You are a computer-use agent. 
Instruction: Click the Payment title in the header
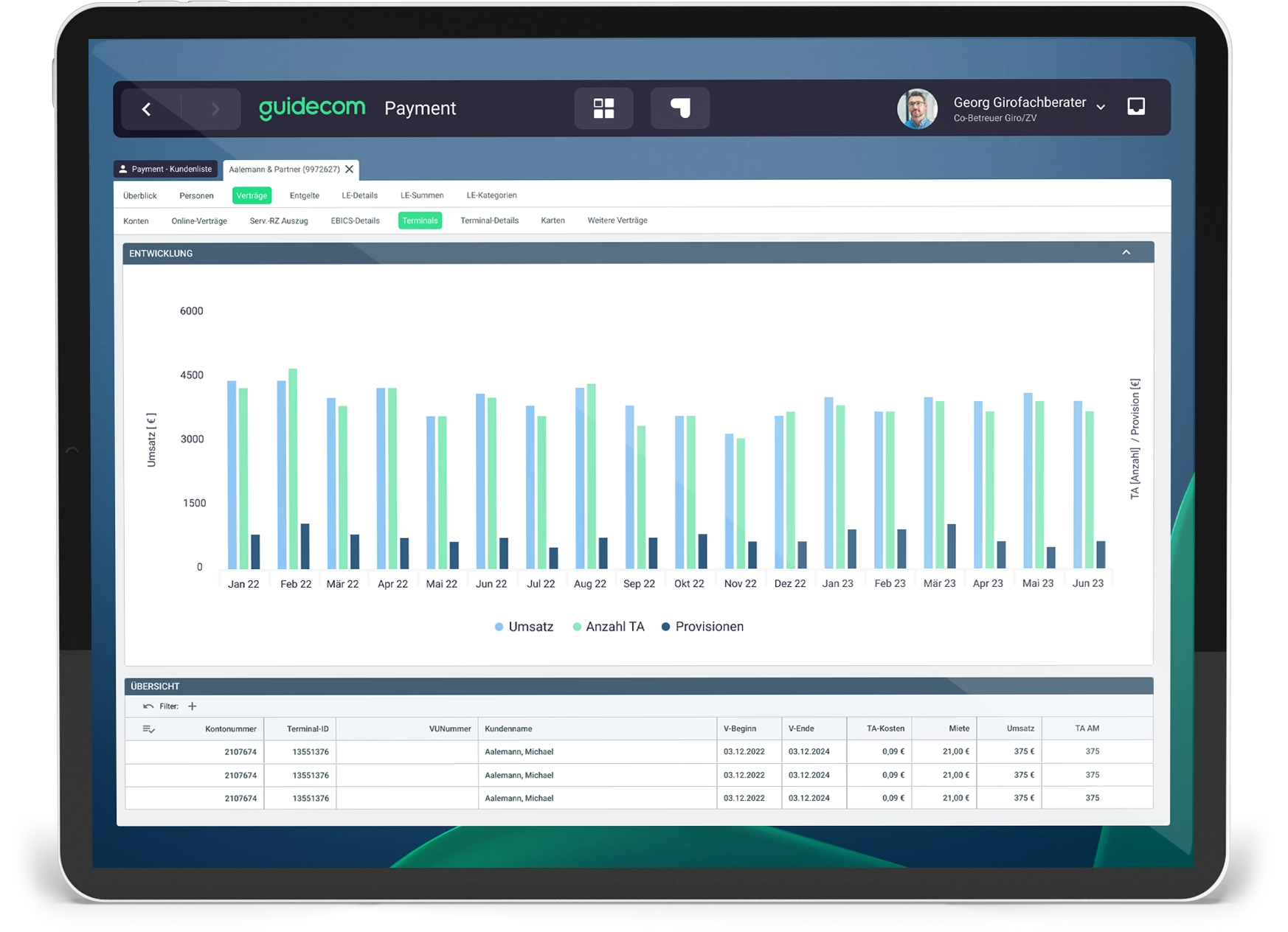(x=420, y=108)
